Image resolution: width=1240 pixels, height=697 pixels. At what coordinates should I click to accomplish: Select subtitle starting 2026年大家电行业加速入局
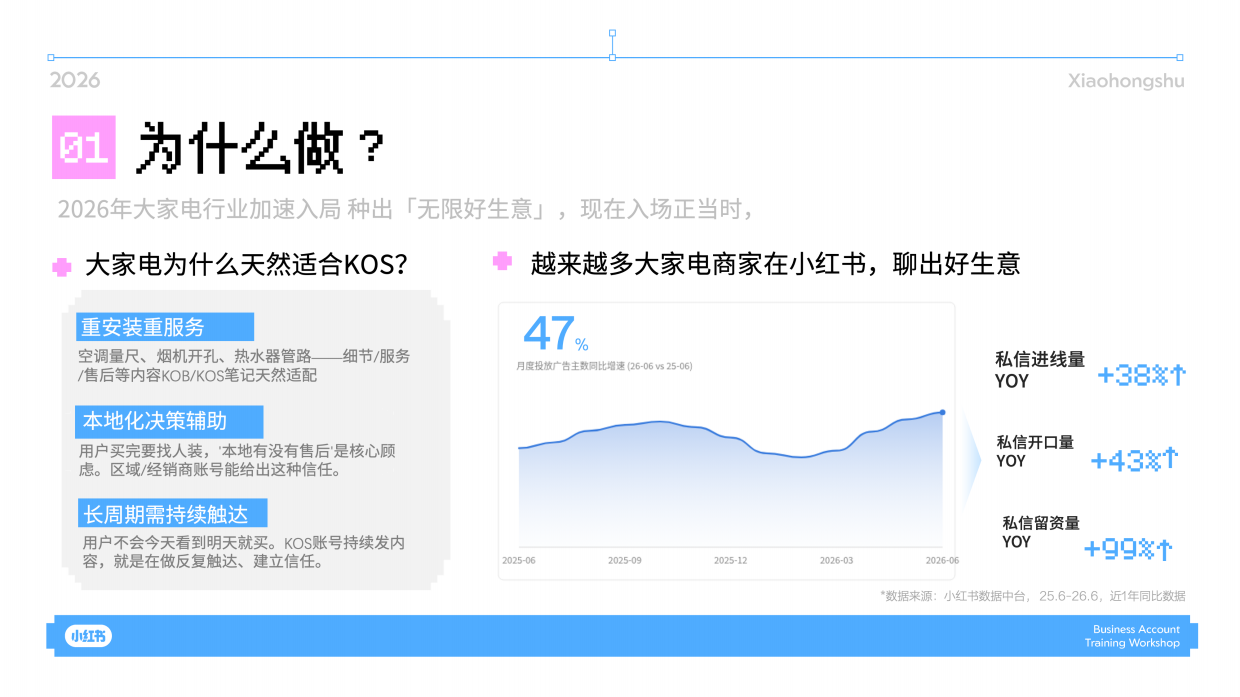(x=404, y=210)
